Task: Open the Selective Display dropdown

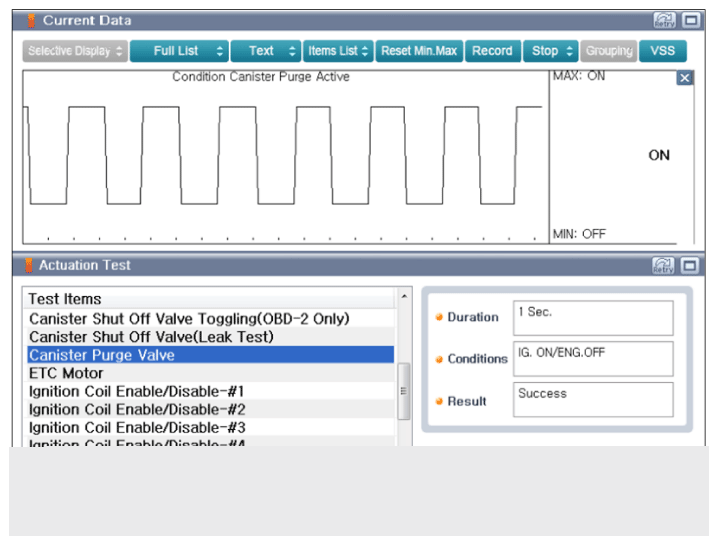Action: point(75,51)
